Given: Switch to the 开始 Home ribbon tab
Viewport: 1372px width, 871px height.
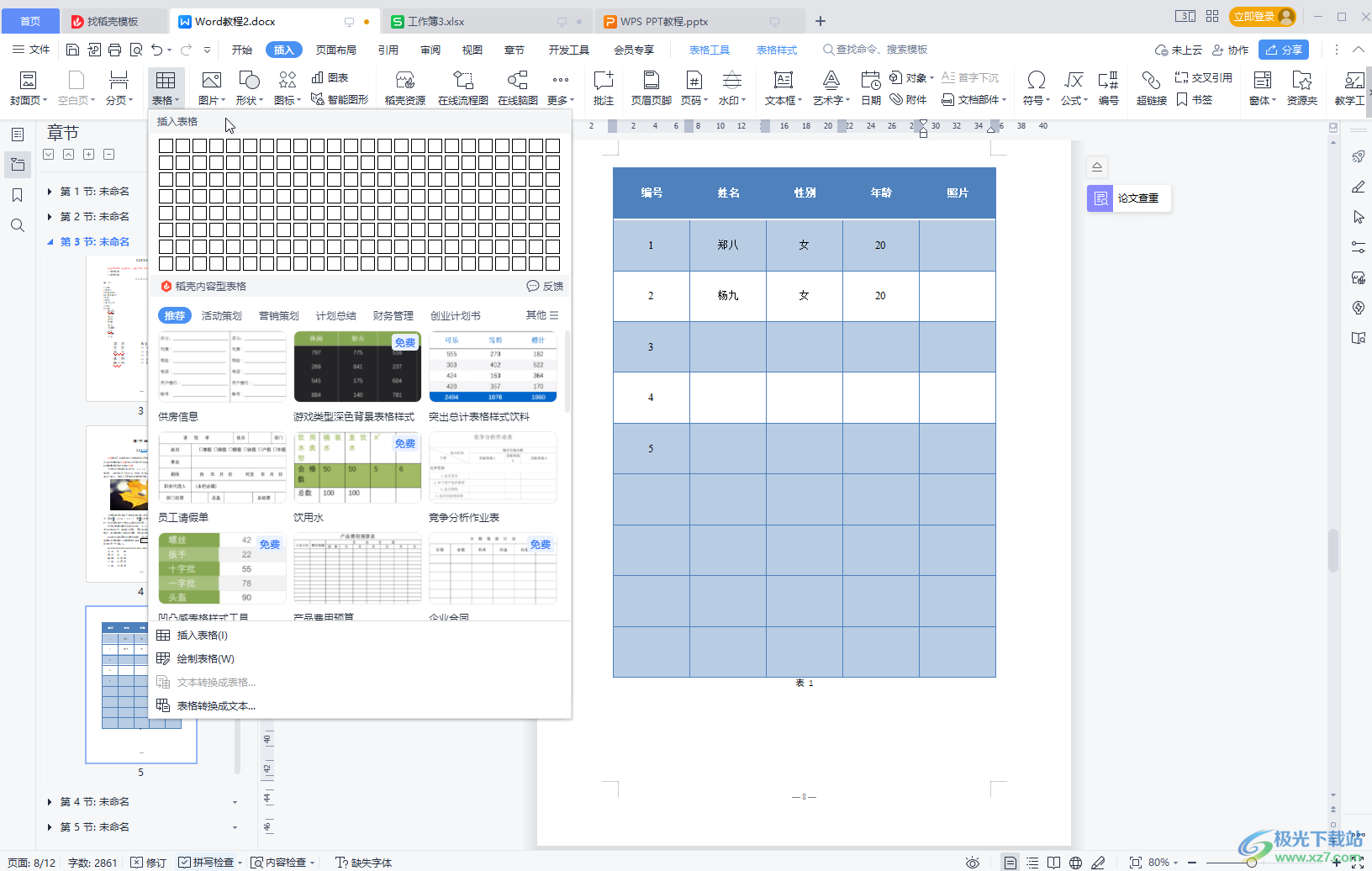Looking at the screenshot, I should [242, 50].
